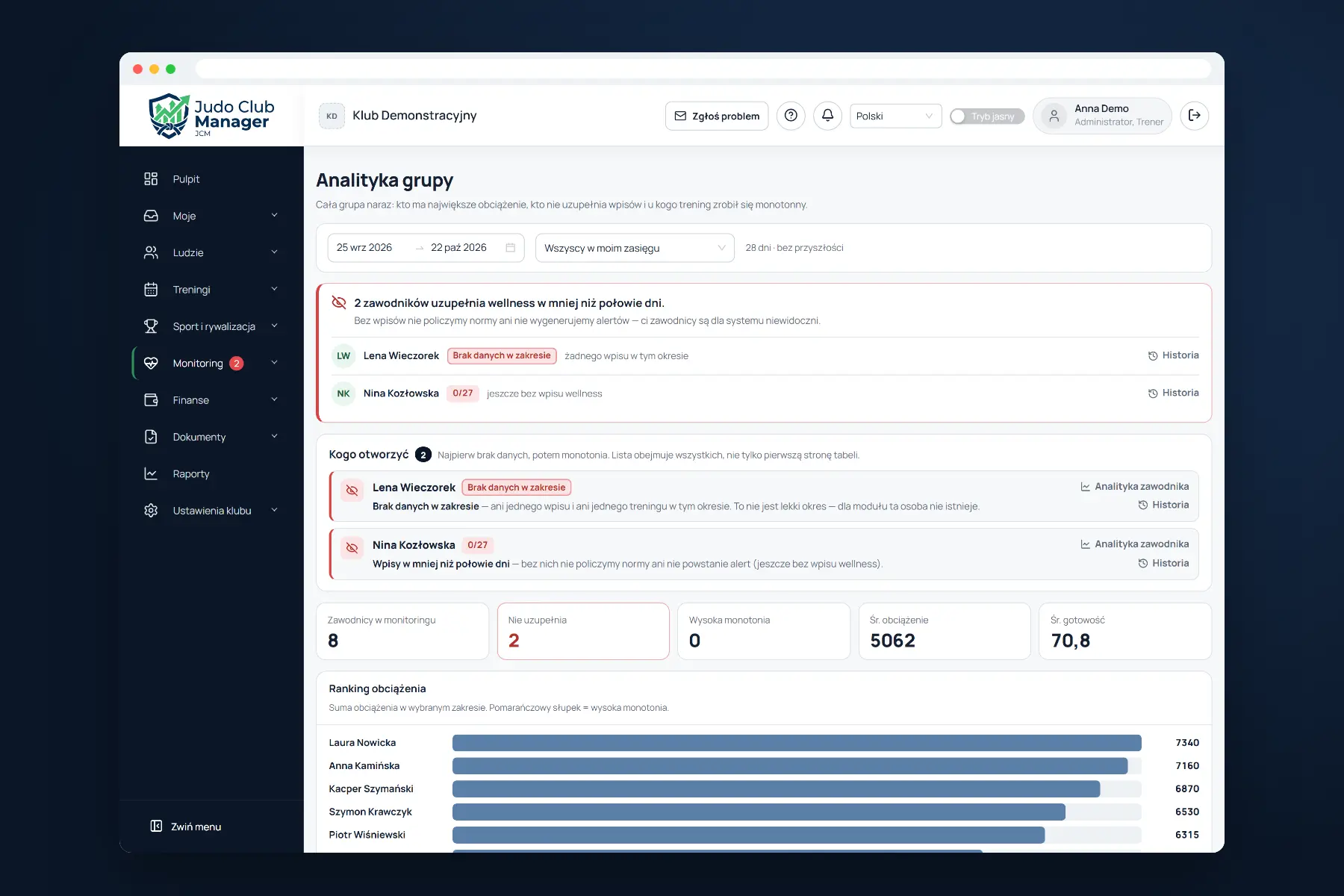Screen dimensions: 1344x896
Task: Click Laura Nowicka's load bar
Action: click(797, 743)
